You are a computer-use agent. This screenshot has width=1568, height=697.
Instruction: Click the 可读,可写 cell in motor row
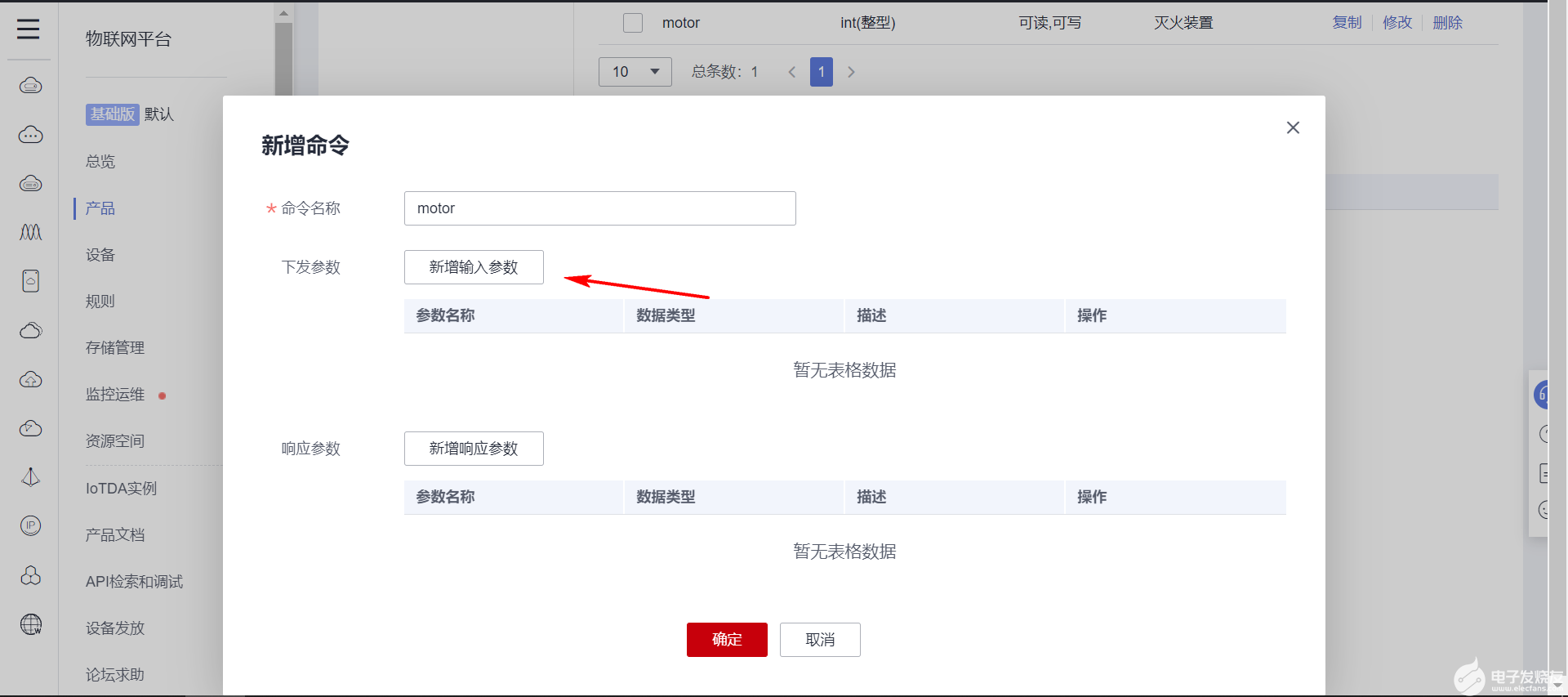click(1049, 23)
